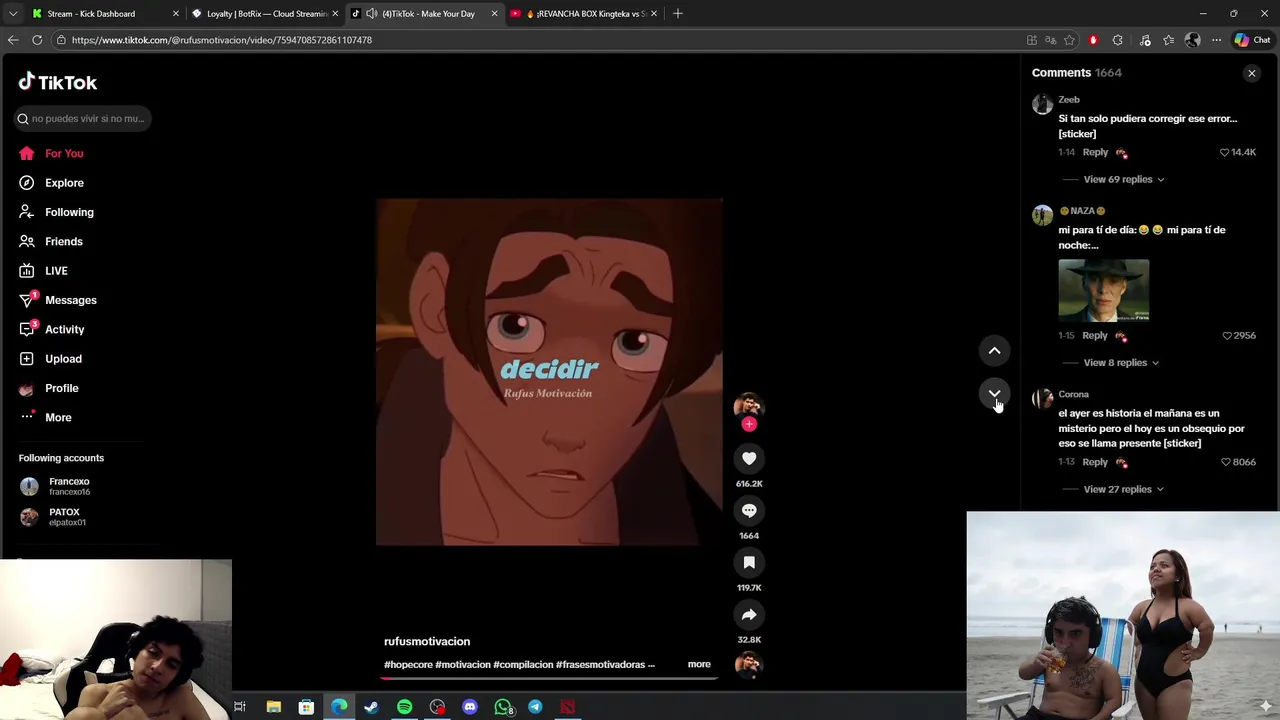Viewport: 1280px width, 720px height.
Task: Reply to NAZA's comment
Action: click(x=1095, y=335)
